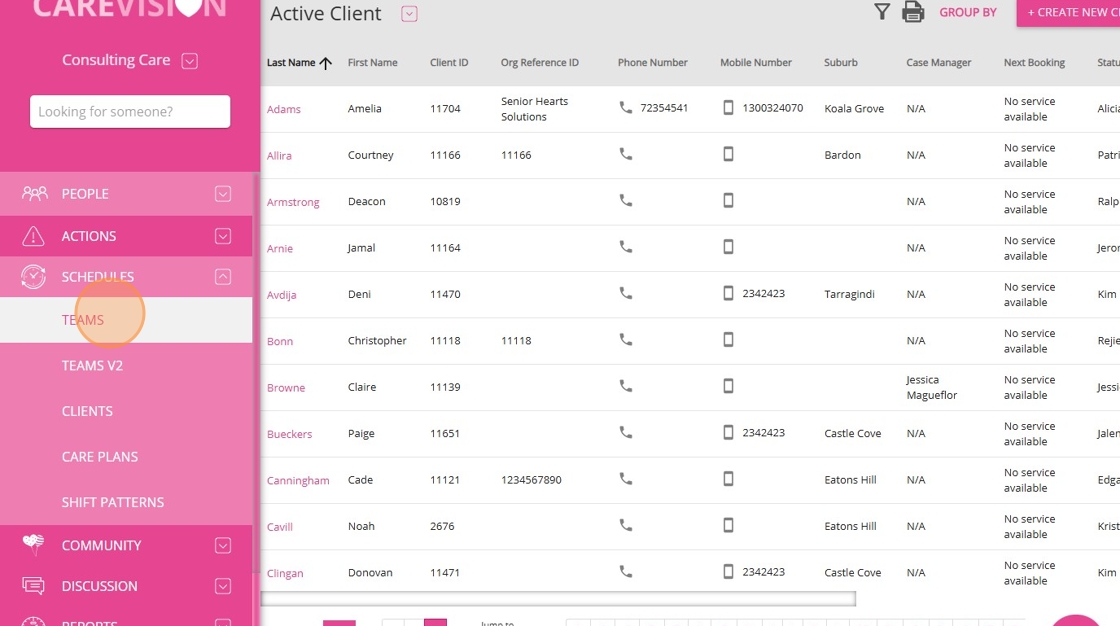The height and width of the screenshot is (626, 1120).
Task: Click phone icon in Canningham row
Action: [626, 479]
